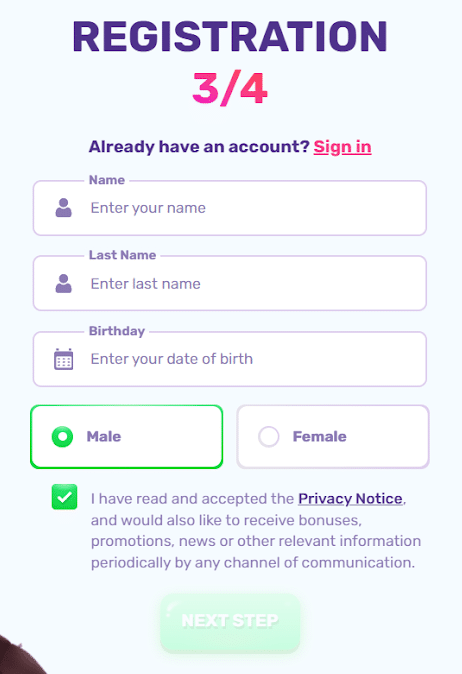Image resolution: width=462 pixels, height=674 pixels.
Task: Click the Already have an account text
Action: (199, 147)
